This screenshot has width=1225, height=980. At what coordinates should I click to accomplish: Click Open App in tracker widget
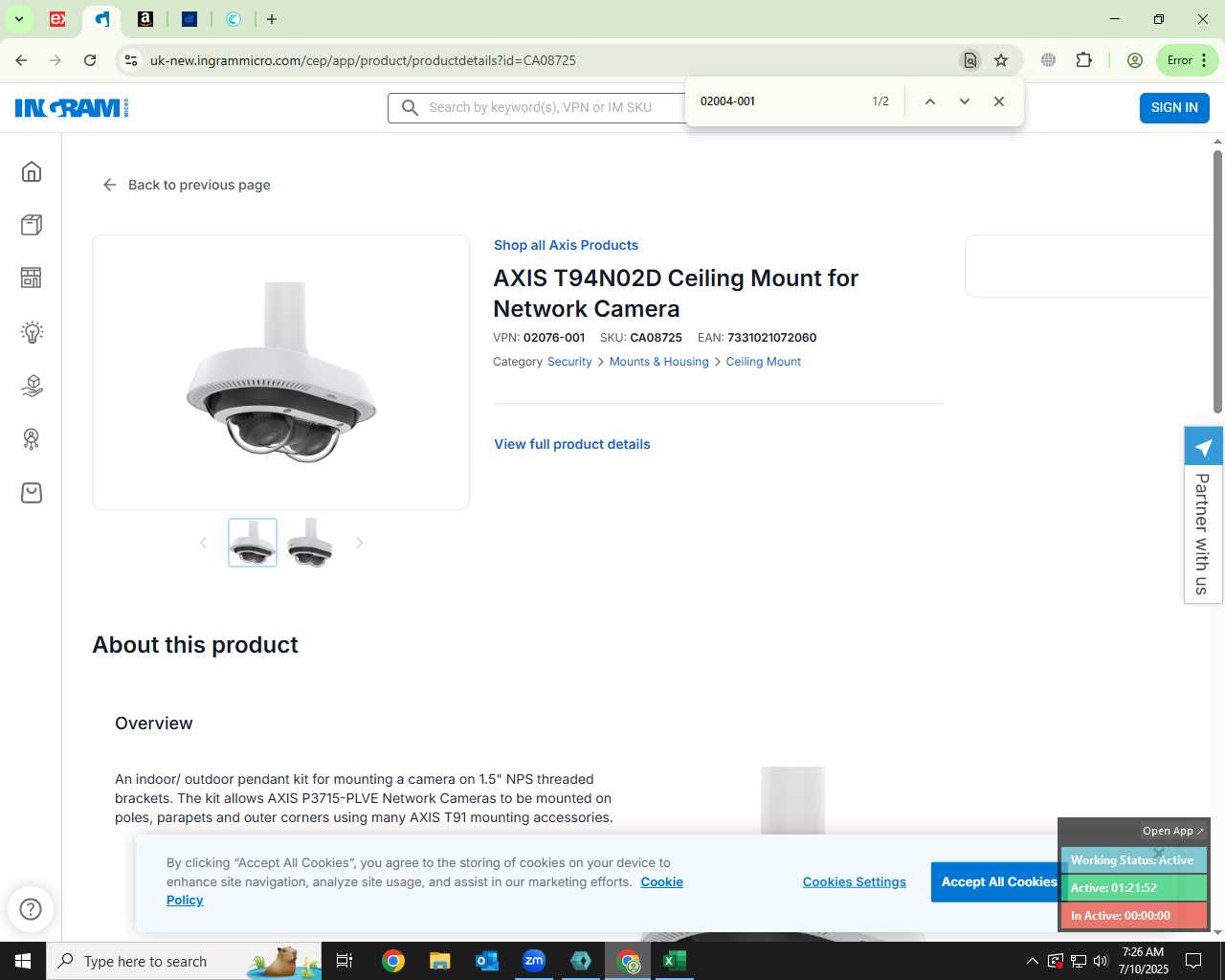1172,831
